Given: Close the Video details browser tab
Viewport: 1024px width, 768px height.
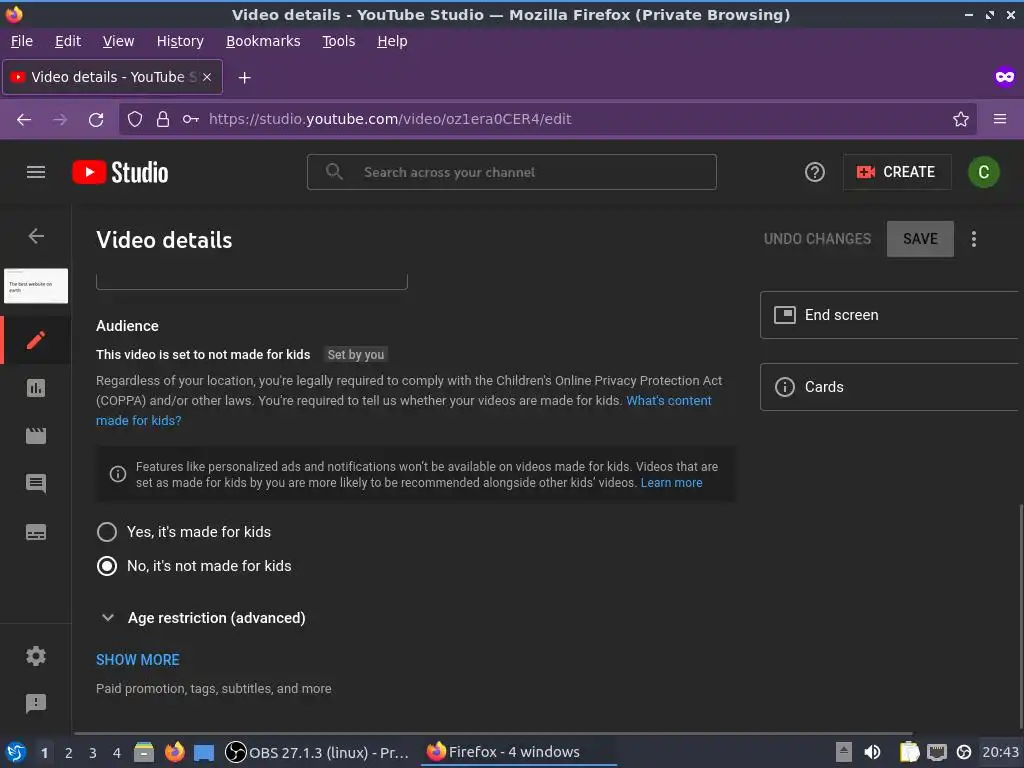Looking at the screenshot, I should 207,77.
